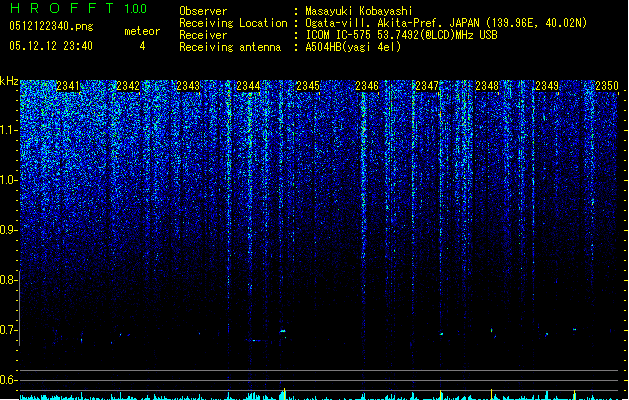Screen dimensions: 629x400
Task: Click the 2348 time marker
Action: pos(487,86)
